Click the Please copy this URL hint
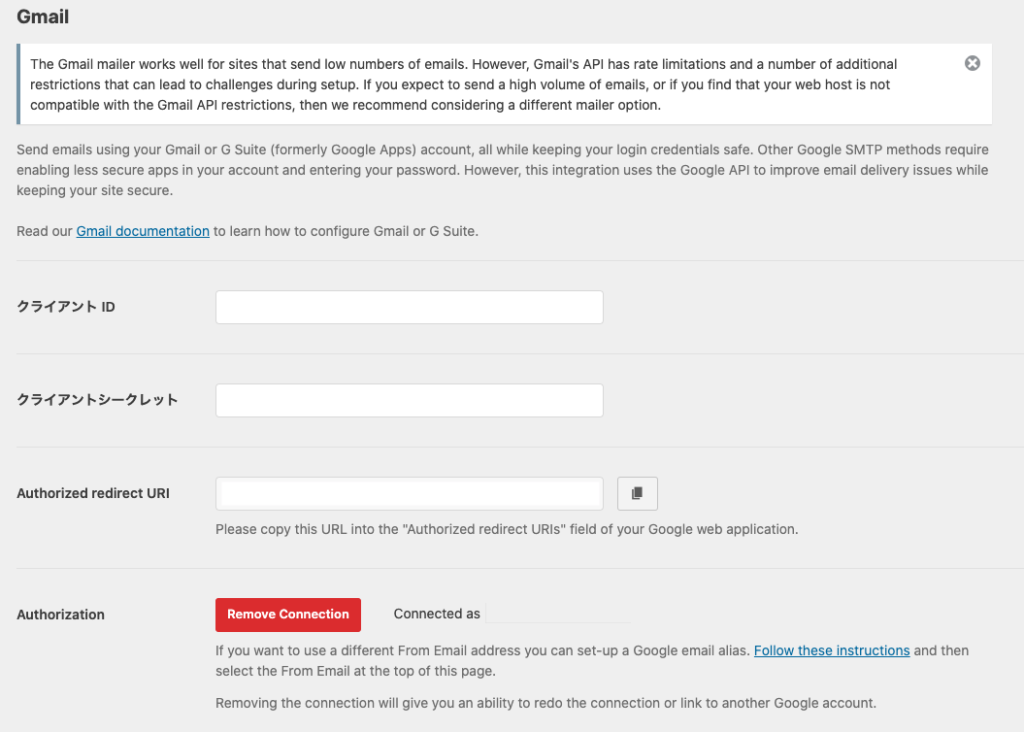Viewport: 1024px width, 732px height. [506, 529]
